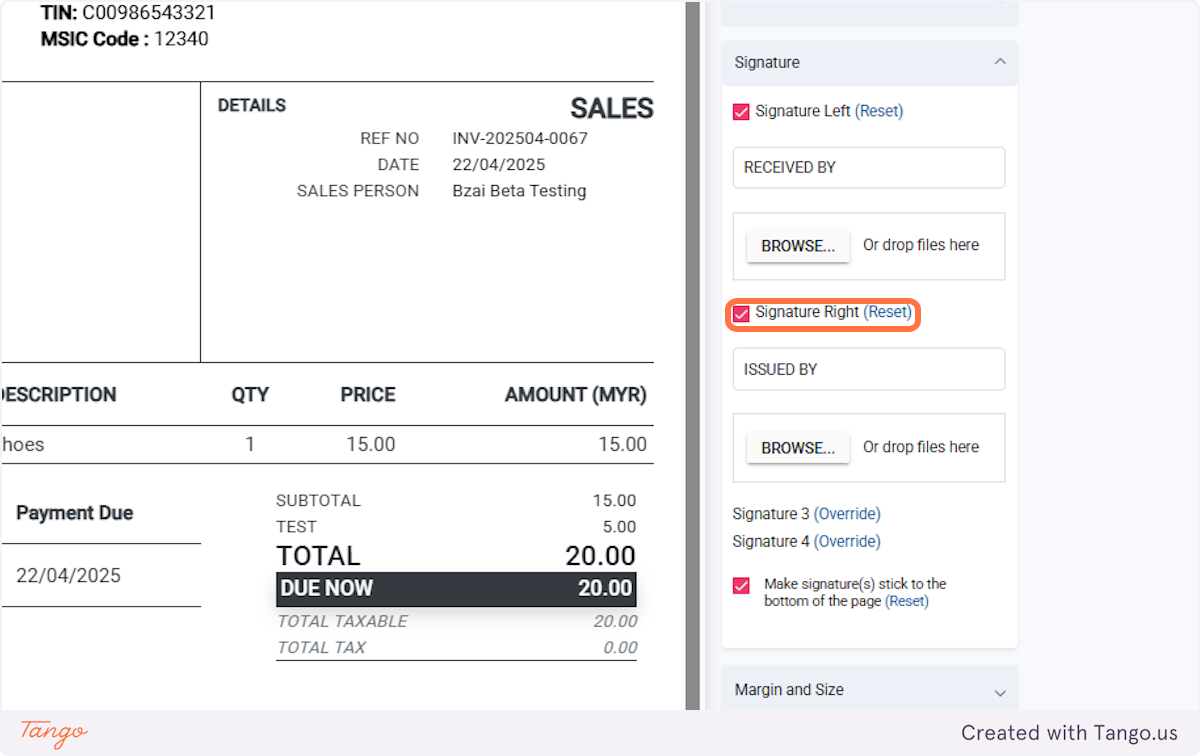Click Reset link for Signature Left
The image size is (1200, 756).
879,111
